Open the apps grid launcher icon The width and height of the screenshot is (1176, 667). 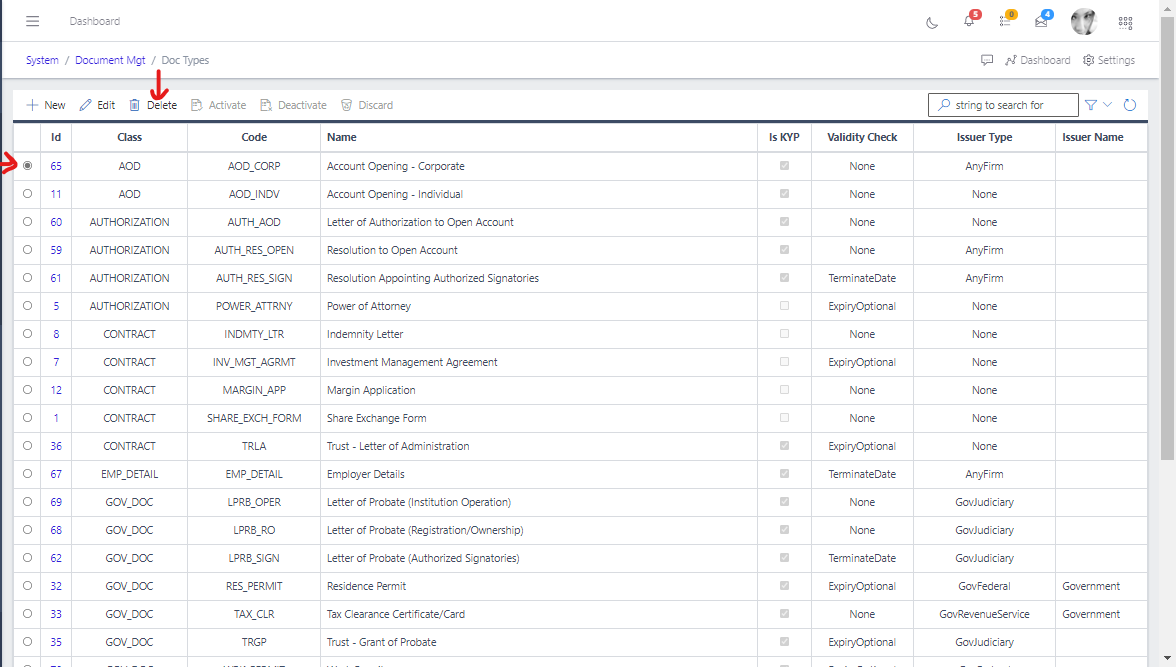(1126, 23)
